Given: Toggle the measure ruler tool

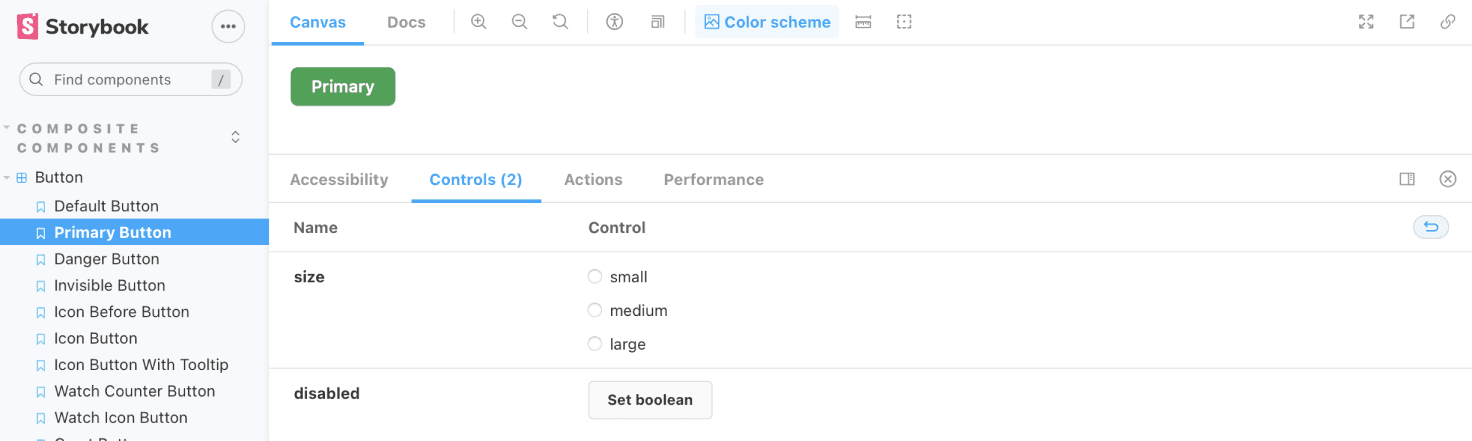Looking at the screenshot, I should [863, 22].
